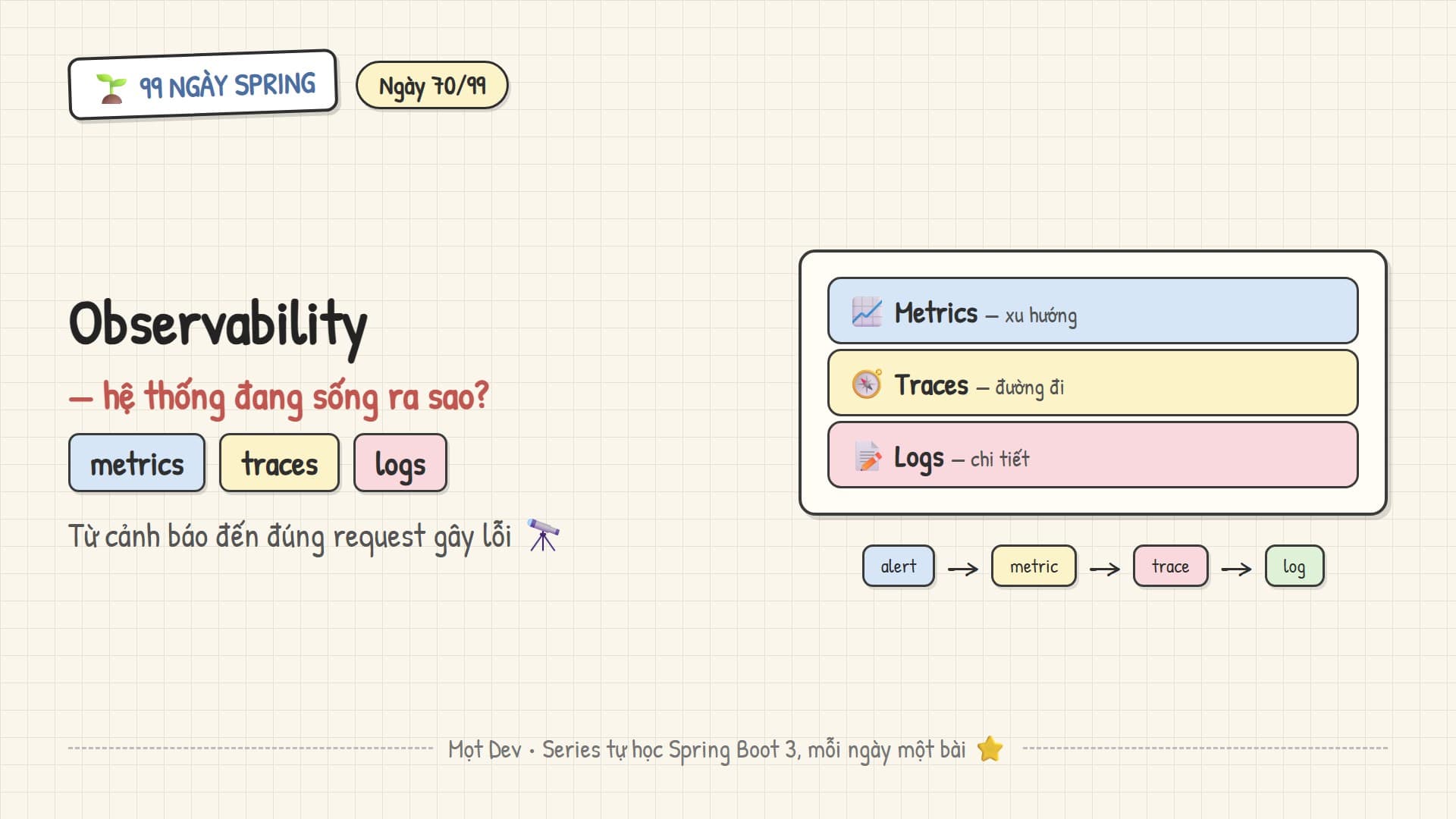Click text 'Từ cảnh báo đến đúng request gây lỗi'
The height and width of the screenshot is (819, 1456).
tap(290, 537)
